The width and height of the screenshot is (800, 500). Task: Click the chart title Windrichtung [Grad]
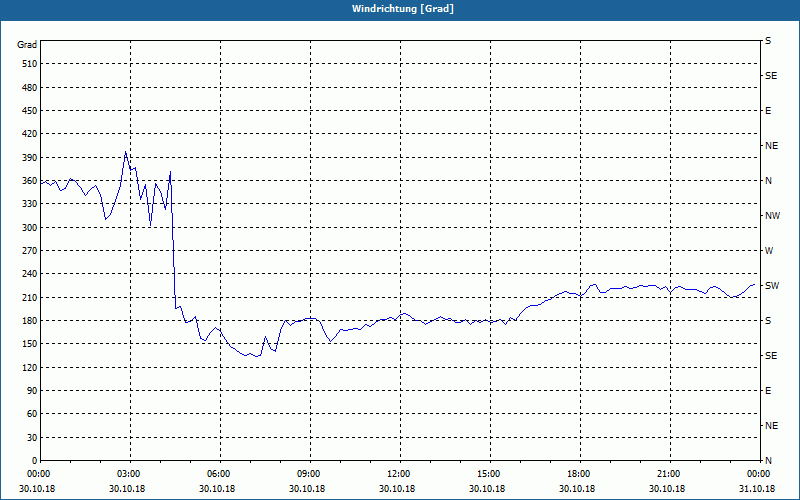tap(403, 9)
